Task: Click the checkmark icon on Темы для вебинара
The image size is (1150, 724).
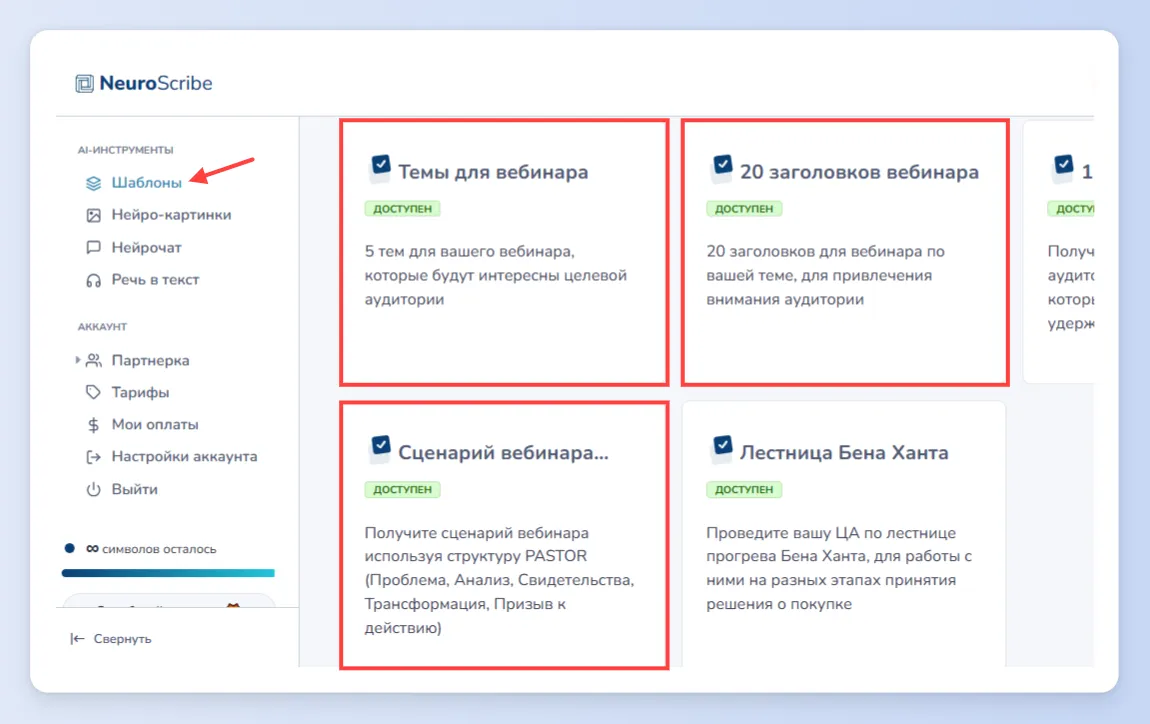Action: pos(380,165)
